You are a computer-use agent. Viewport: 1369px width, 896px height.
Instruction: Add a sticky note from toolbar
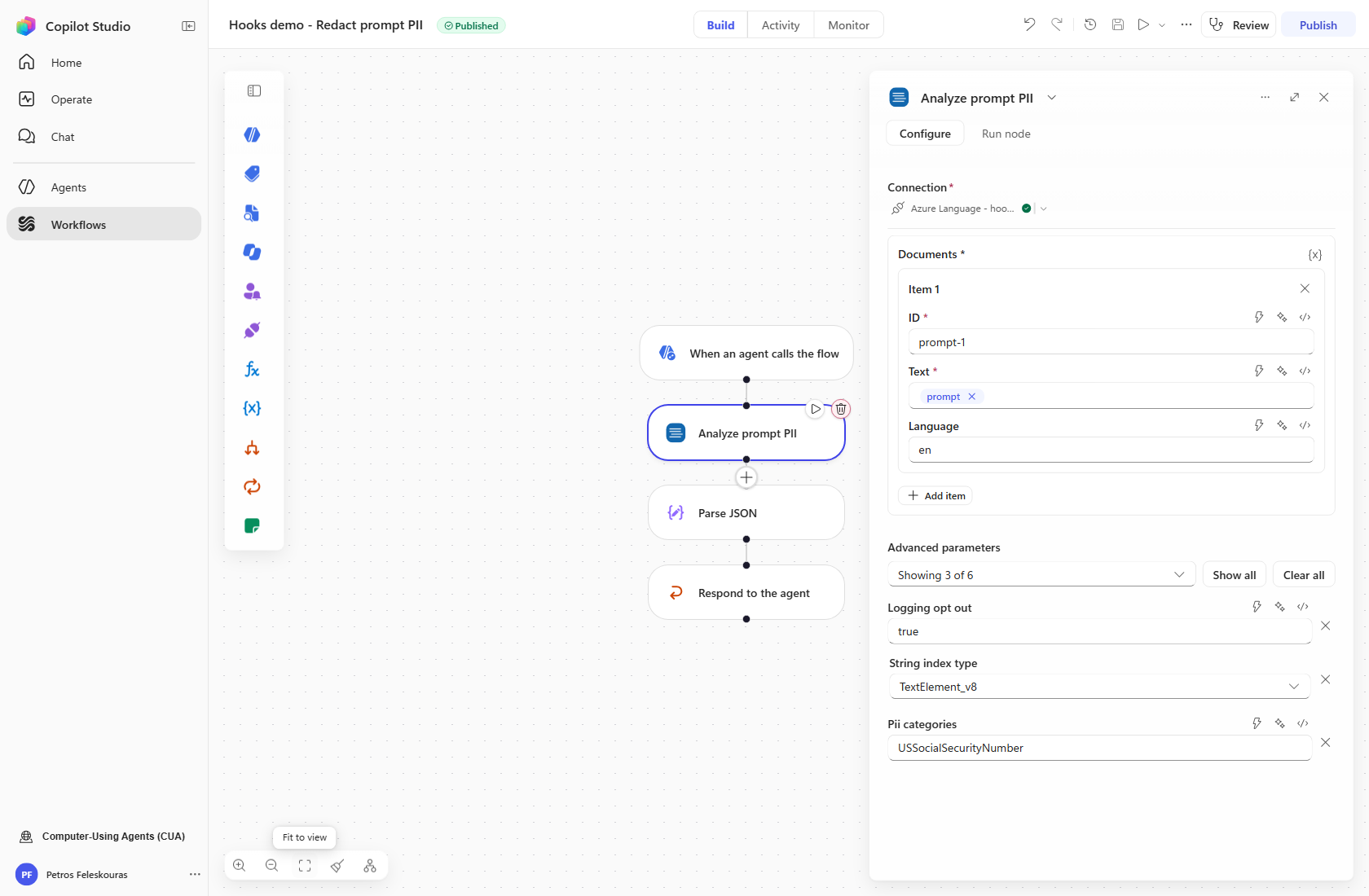(x=253, y=525)
